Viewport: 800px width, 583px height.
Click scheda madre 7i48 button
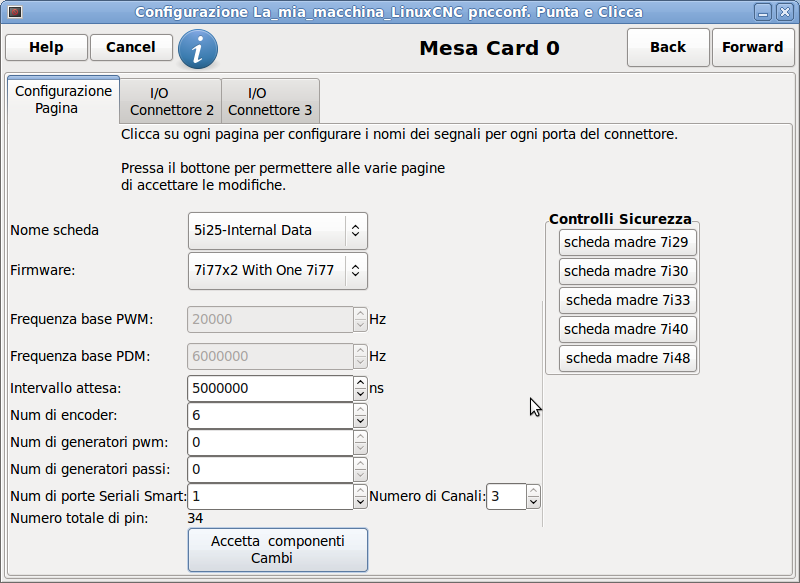tap(628, 359)
